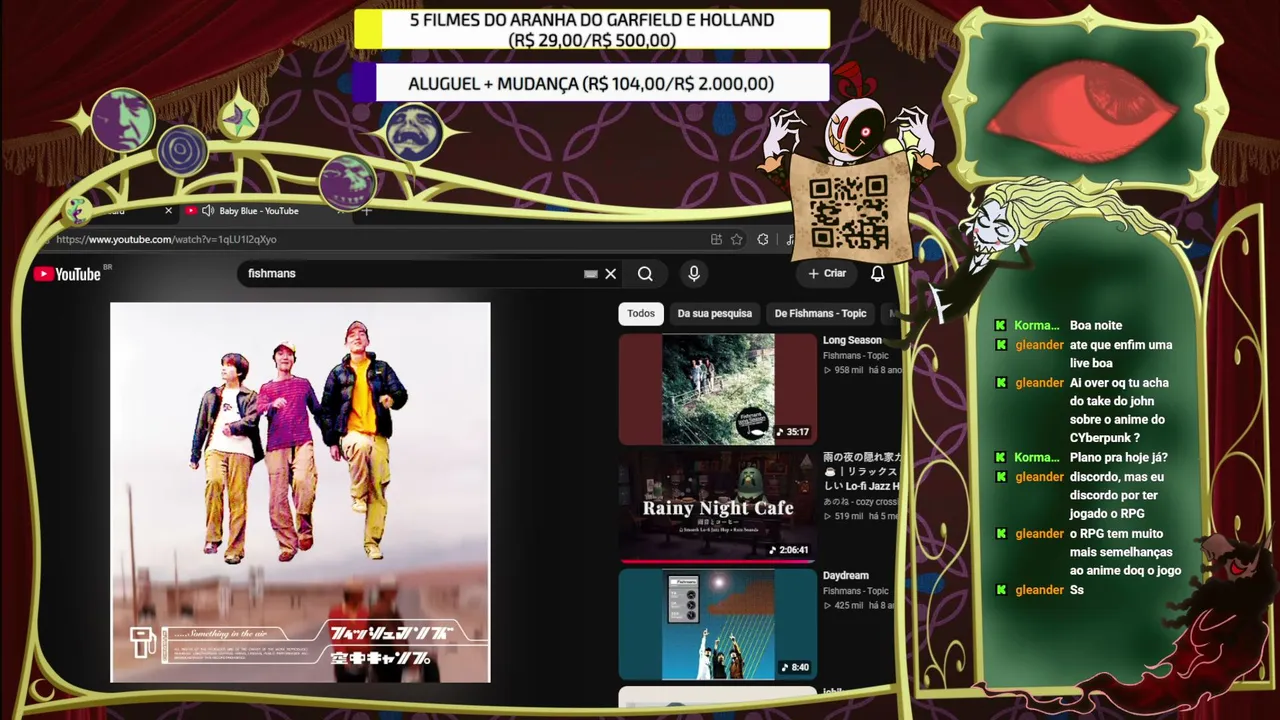Start voice search with the microphone
Viewport: 1280px width, 720px height.
pyautogui.click(x=694, y=274)
